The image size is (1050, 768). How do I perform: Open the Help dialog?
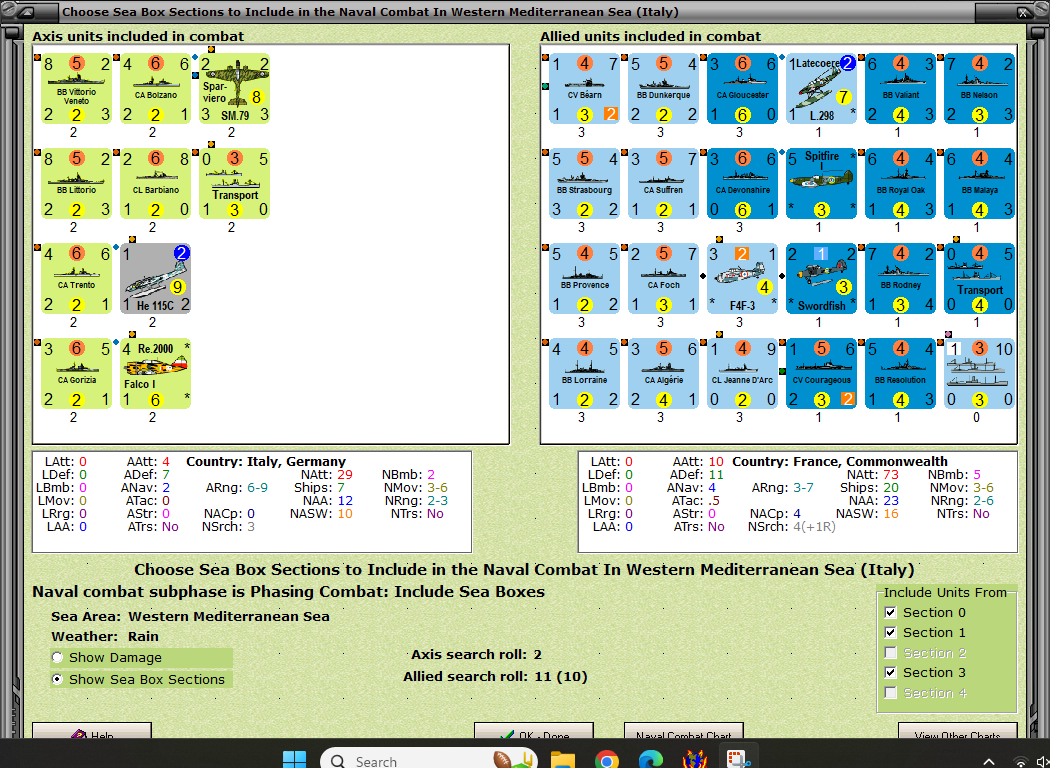[94, 733]
